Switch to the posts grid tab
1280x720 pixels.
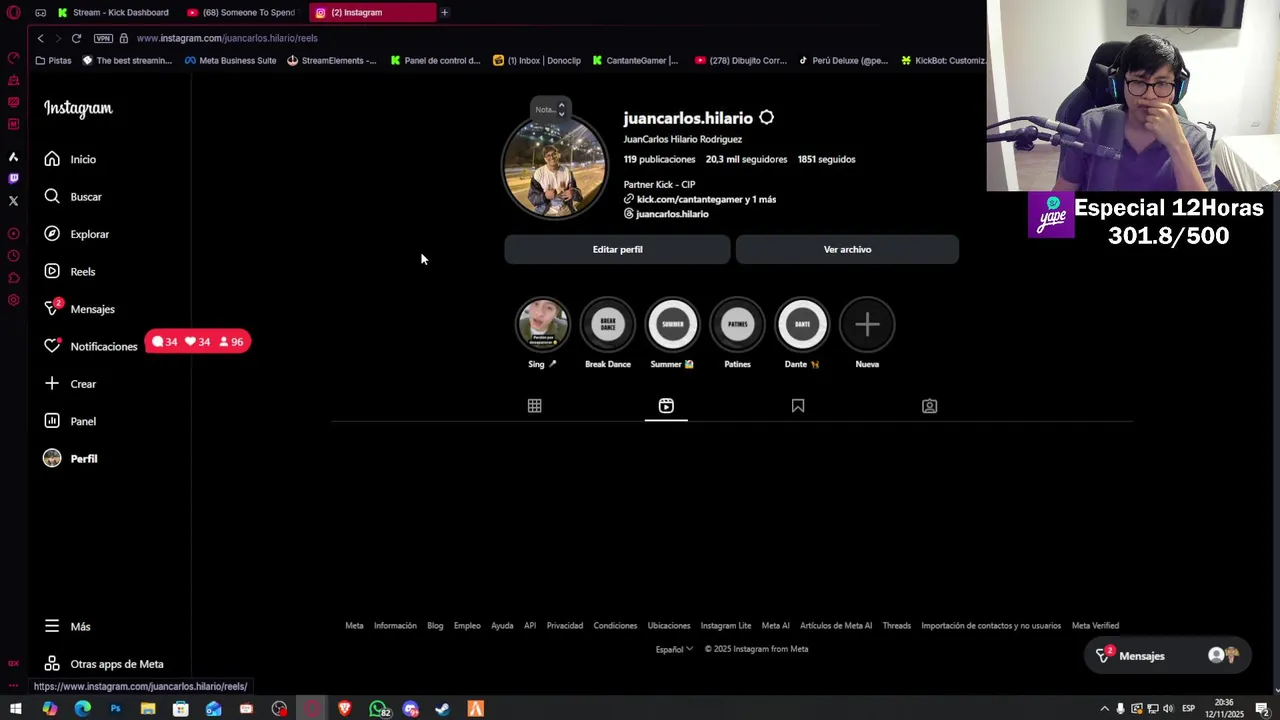coord(535,406)
